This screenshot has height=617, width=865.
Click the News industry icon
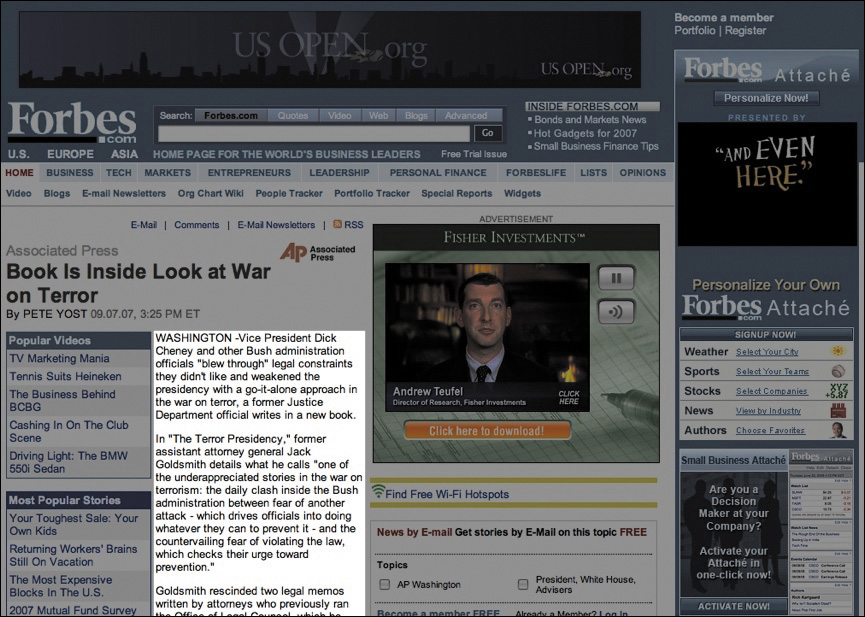pyautogui.click(x=838, y=411)
